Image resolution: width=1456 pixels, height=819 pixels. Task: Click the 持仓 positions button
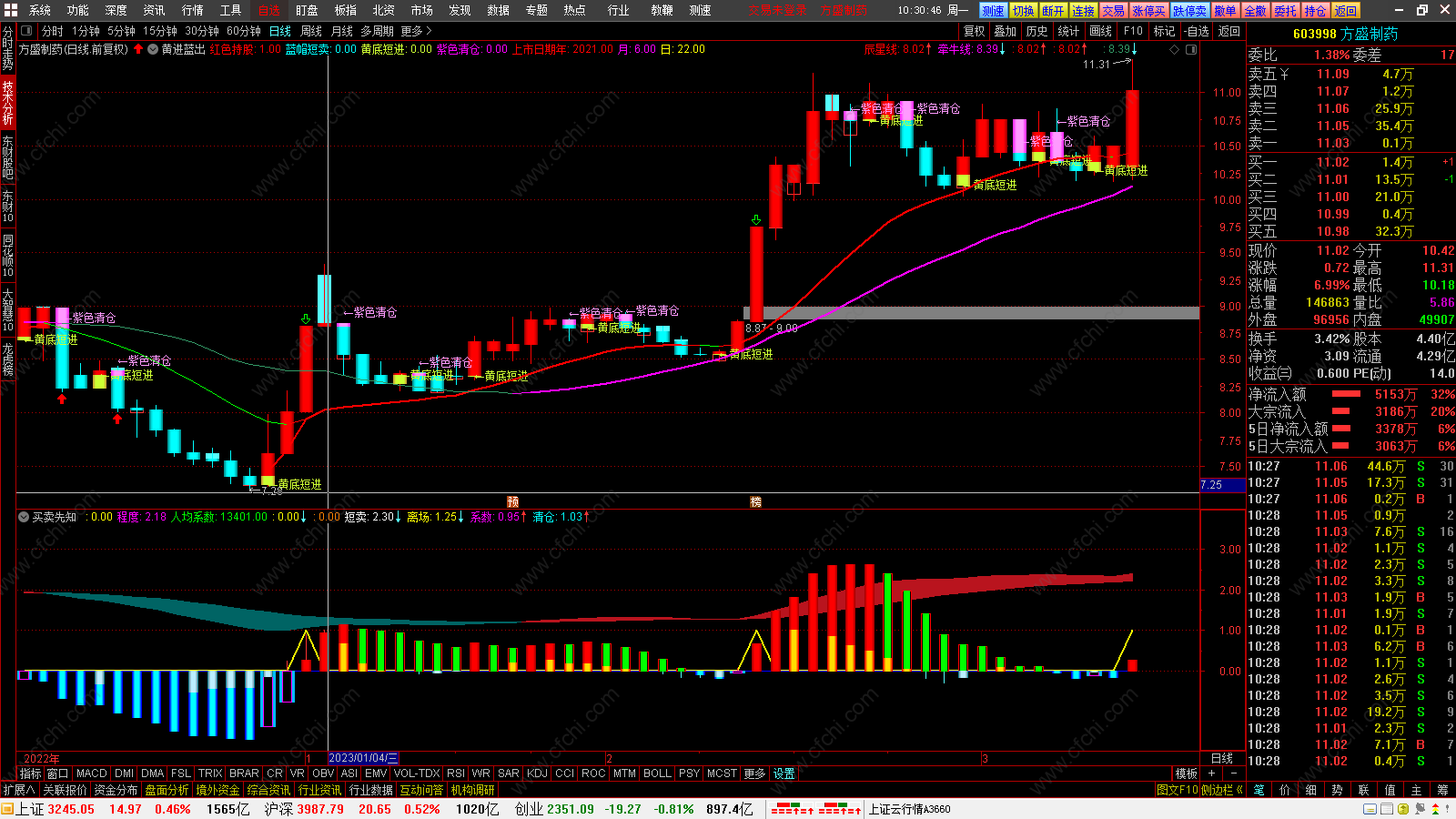[1315, 11]
